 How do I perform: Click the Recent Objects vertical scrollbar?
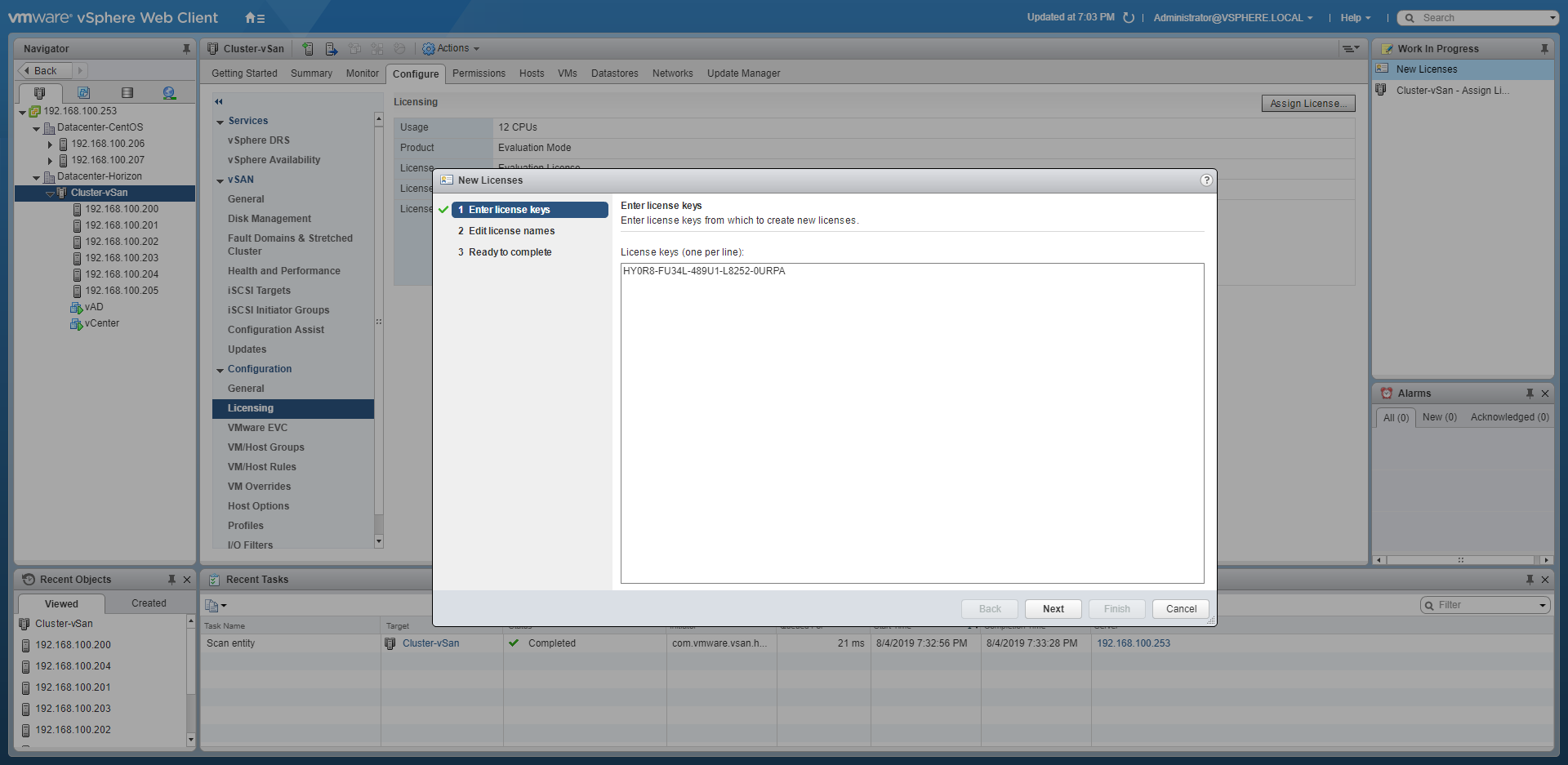191,678
